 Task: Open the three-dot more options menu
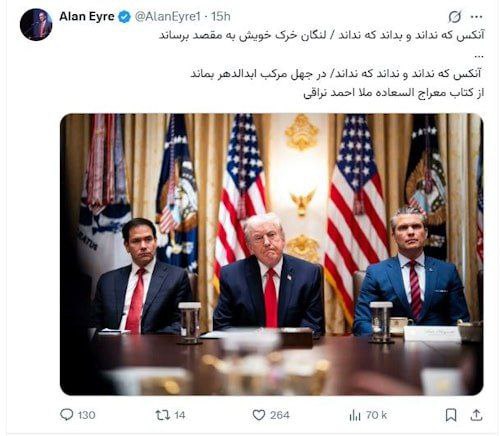tap(476, 17)
